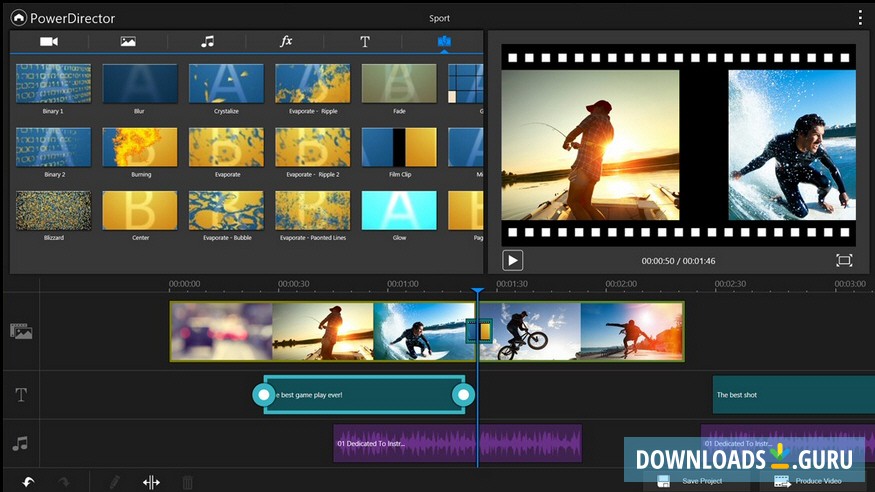875x492 pixels.
Task: Open the music library tab
Action: point(207,41)
